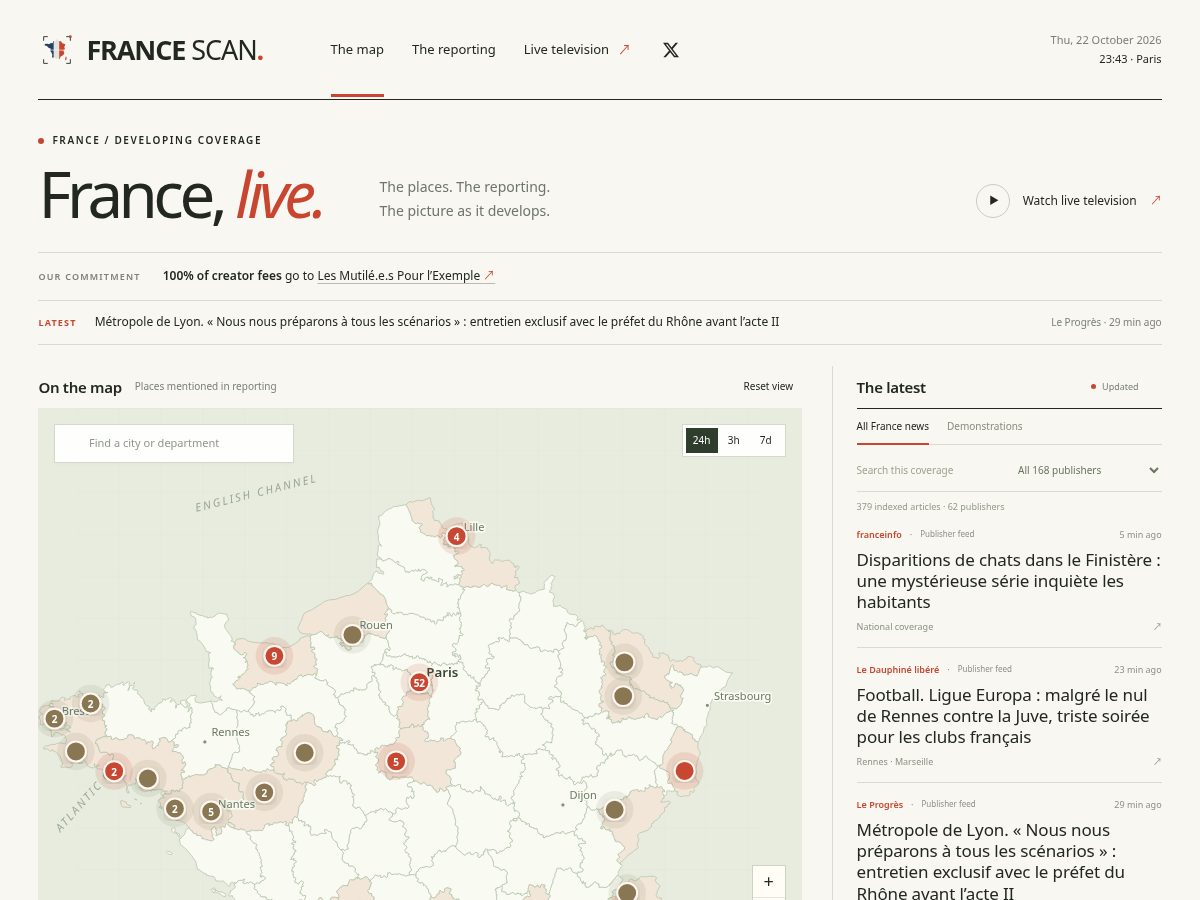This screenshot has width=1200, height=900.
Task: Click external arrow on franceinfo article
Action: coord(1157,627)
